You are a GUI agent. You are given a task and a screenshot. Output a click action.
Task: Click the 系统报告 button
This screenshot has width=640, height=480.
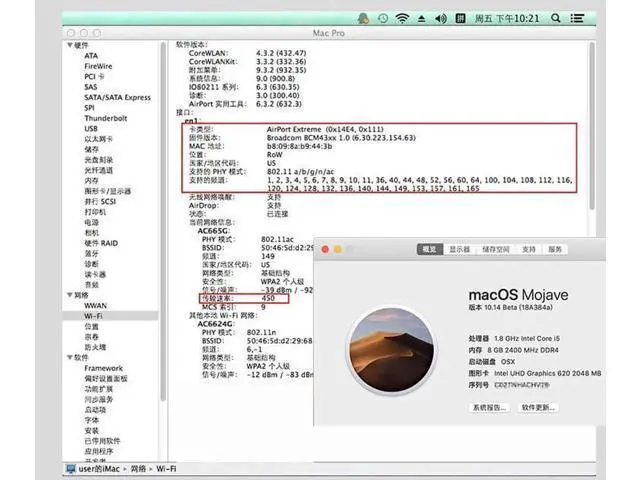[489, 407]
